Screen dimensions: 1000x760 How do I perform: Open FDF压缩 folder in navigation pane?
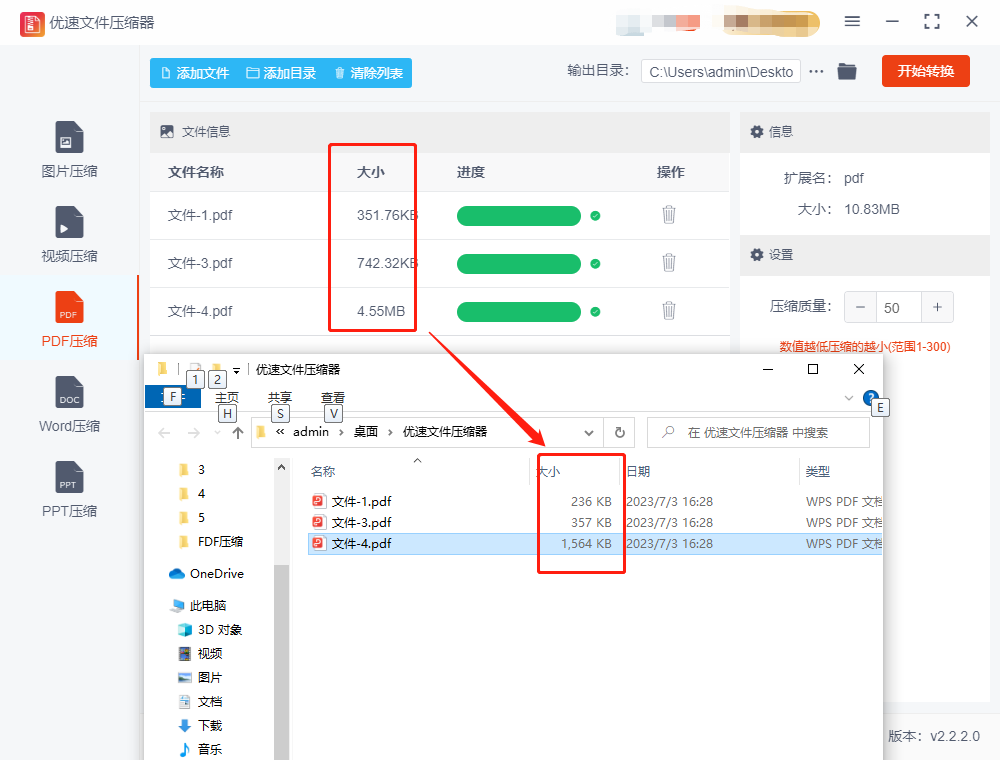coord(211,542)
